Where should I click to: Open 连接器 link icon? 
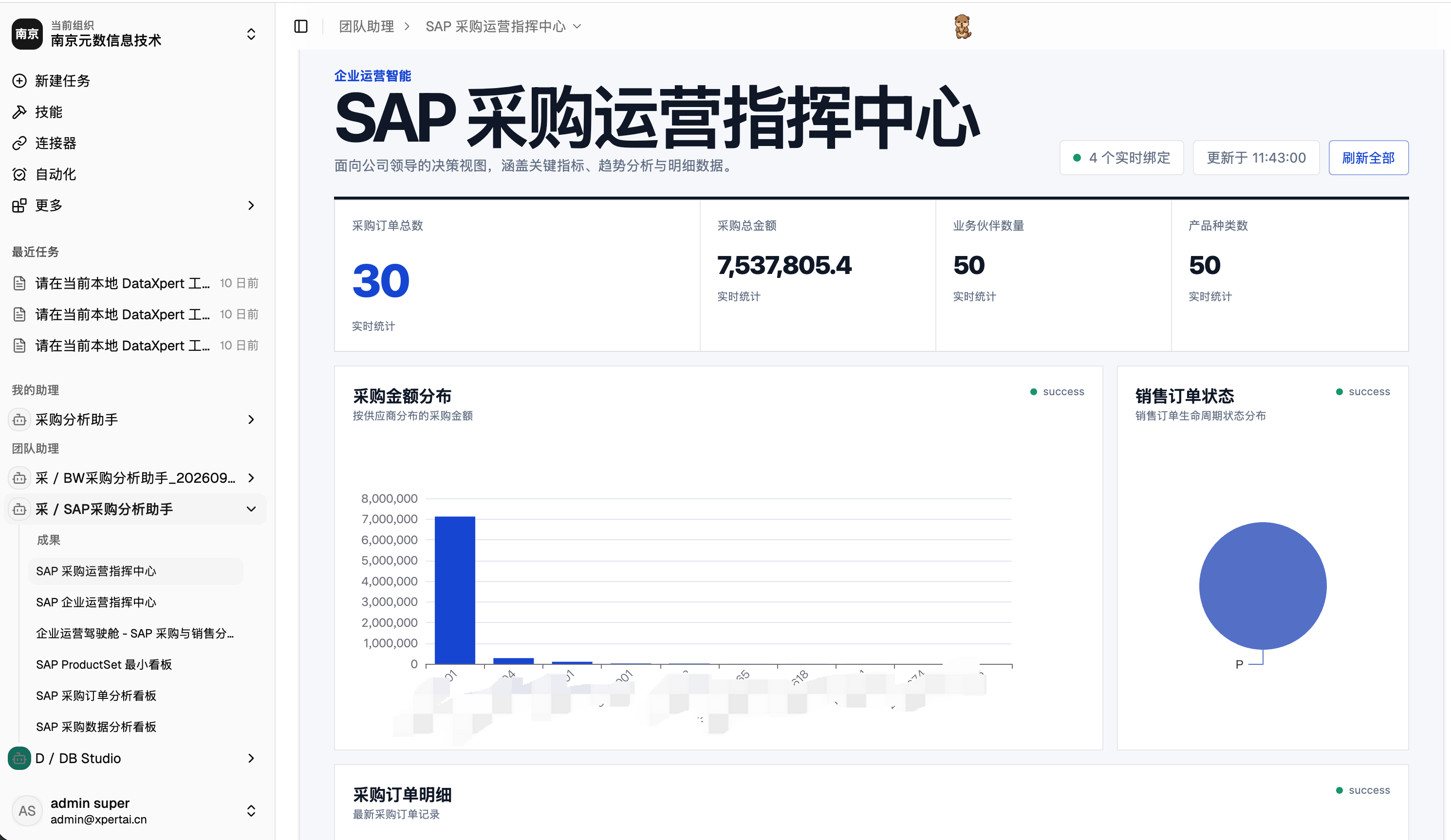(x=19, y=143)
